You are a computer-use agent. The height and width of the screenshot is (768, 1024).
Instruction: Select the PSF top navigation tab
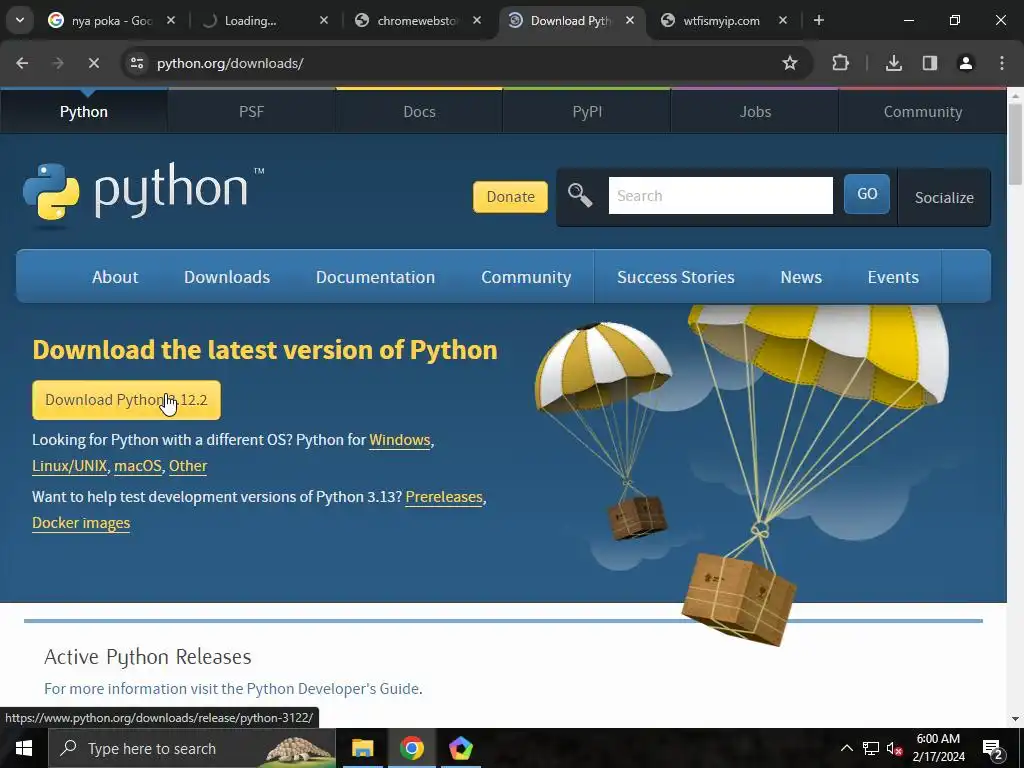[251, 112]
